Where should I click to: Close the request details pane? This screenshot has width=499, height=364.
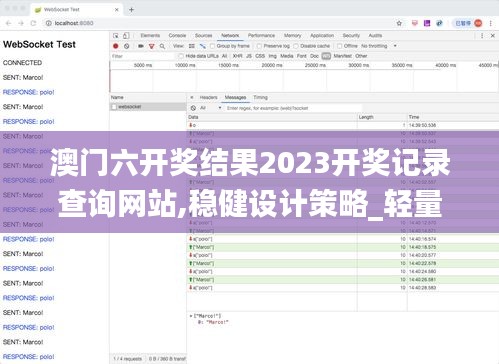click(x=192, y=97)
